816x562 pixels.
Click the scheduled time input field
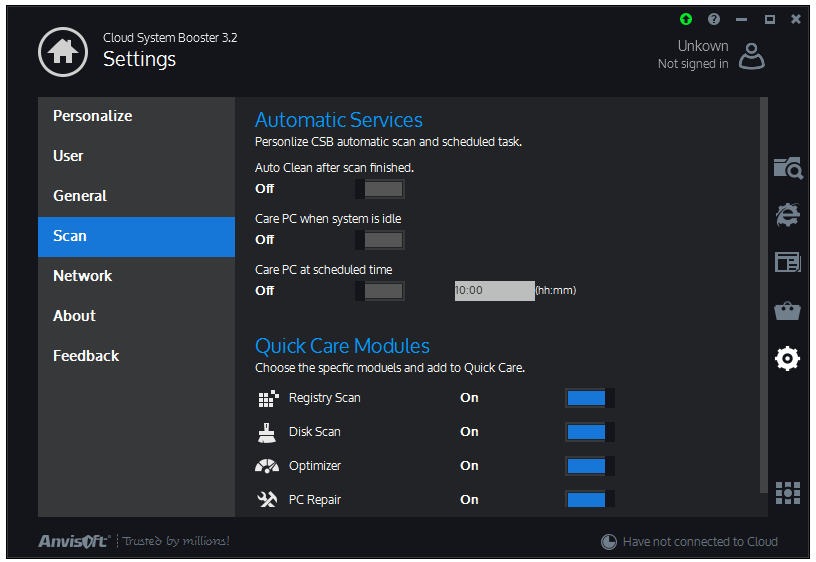pyautogui.click(x=494, y=291)
